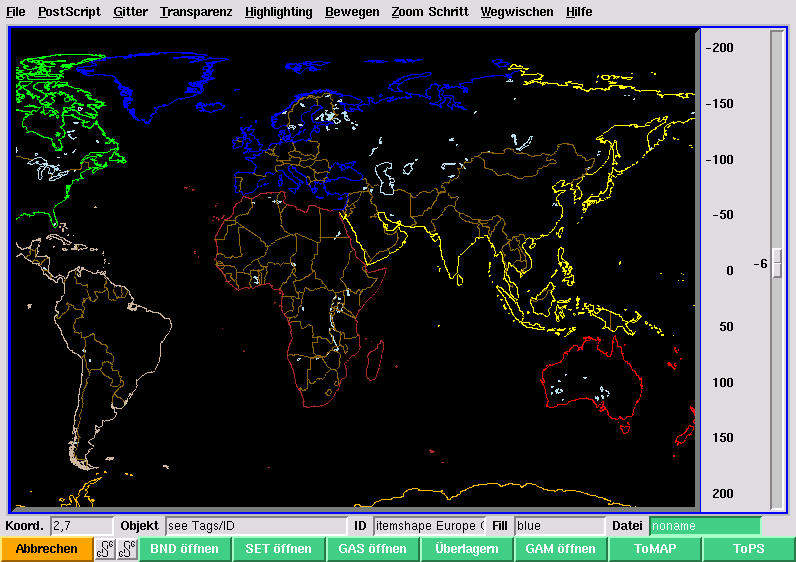
Task: Click the BND öffnen button
Action: (x=185, y=549)
